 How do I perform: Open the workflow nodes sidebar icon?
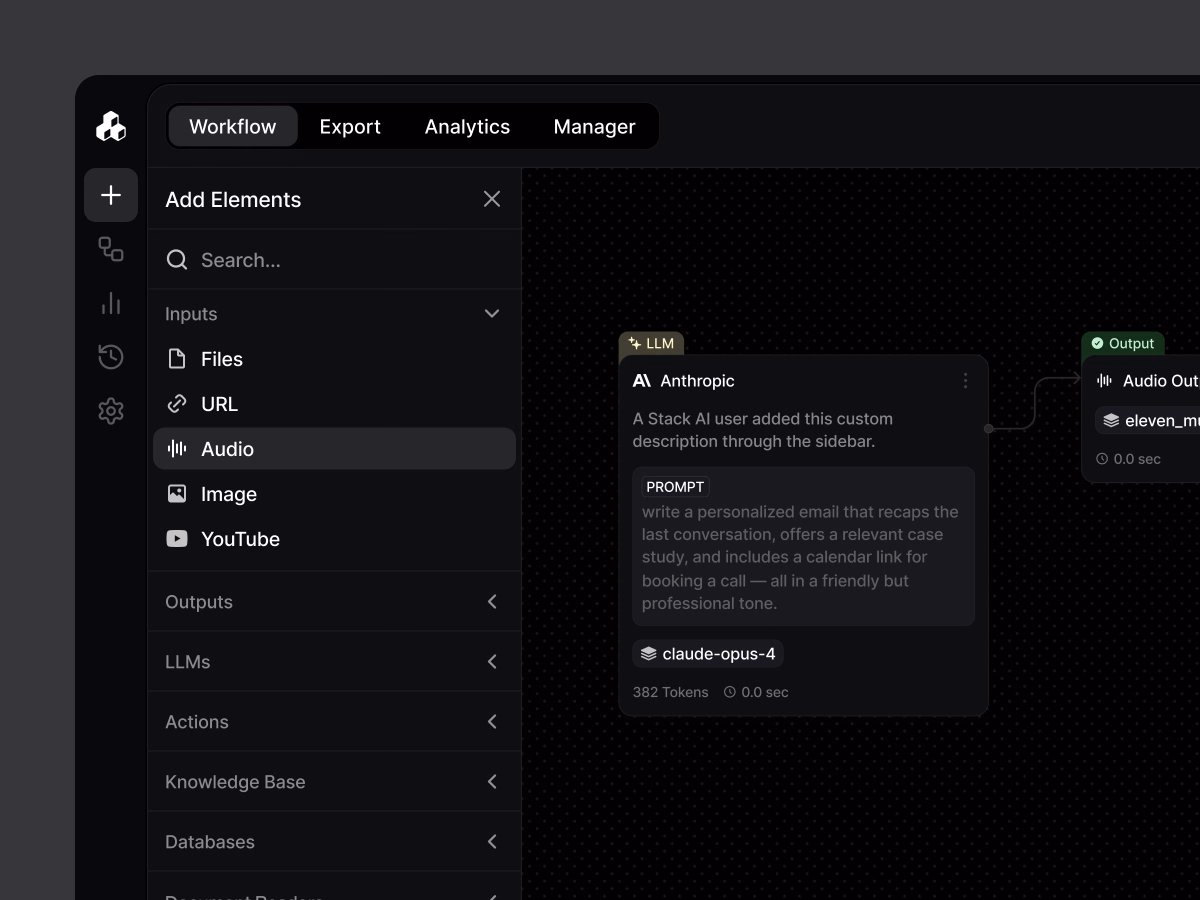(x=111, y=249)
